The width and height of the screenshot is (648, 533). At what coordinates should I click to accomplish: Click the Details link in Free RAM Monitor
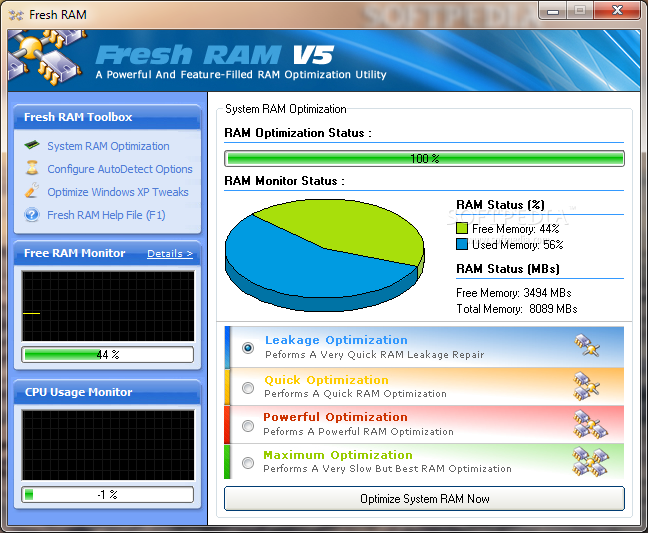pyautogui.click(x=170, y=254)
